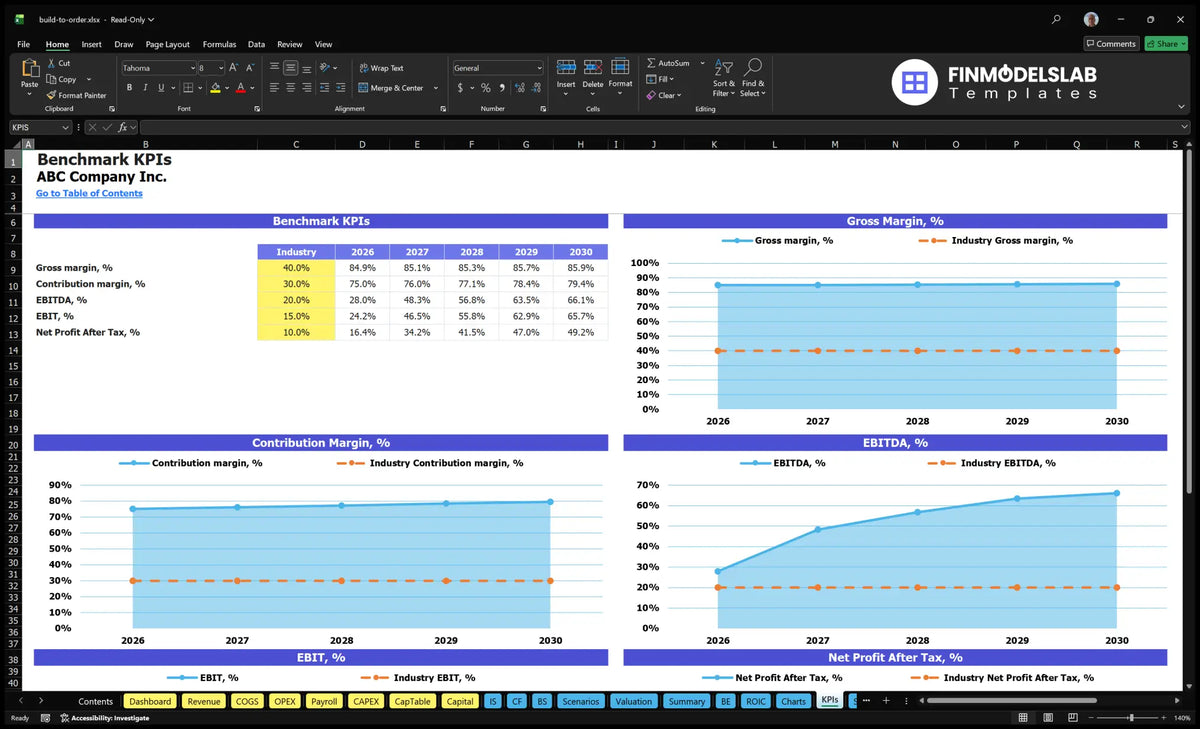This screenshot has height=729, width=1200.
Task: Click the Share button
Action: point(1166,44)
